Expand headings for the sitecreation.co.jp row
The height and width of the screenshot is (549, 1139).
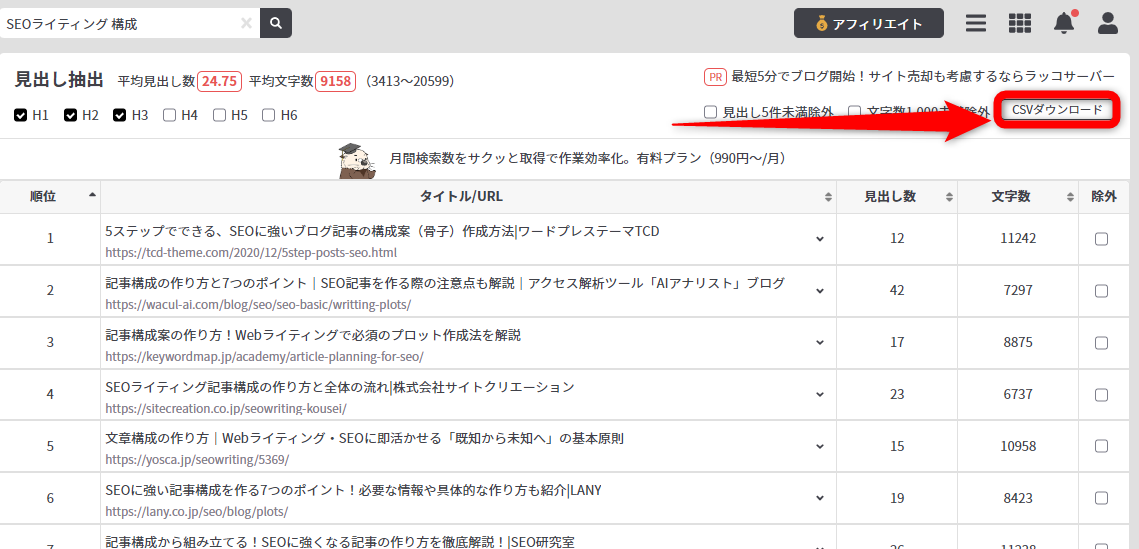[820, 394]
